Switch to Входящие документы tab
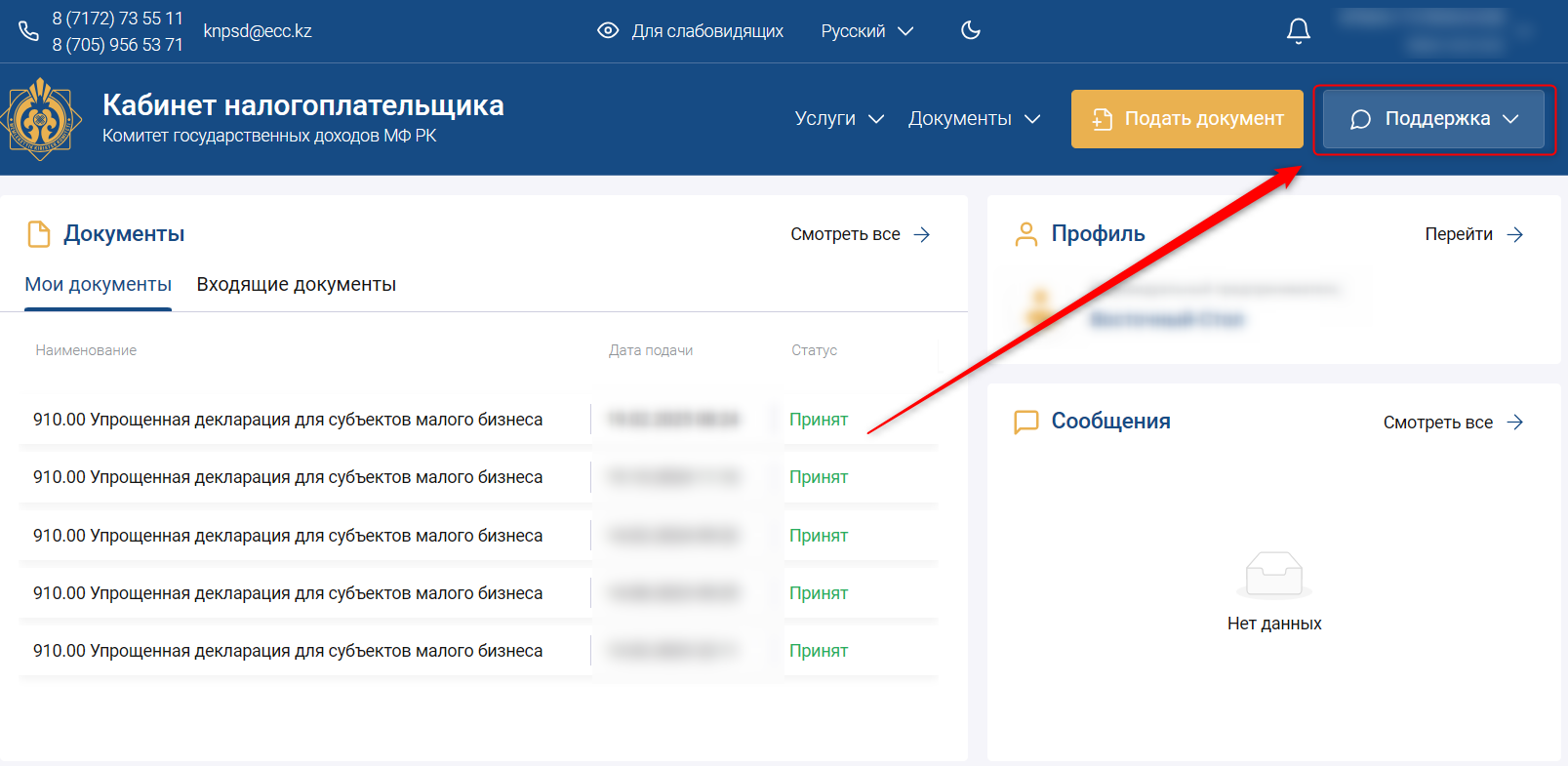 pos(297,285)
